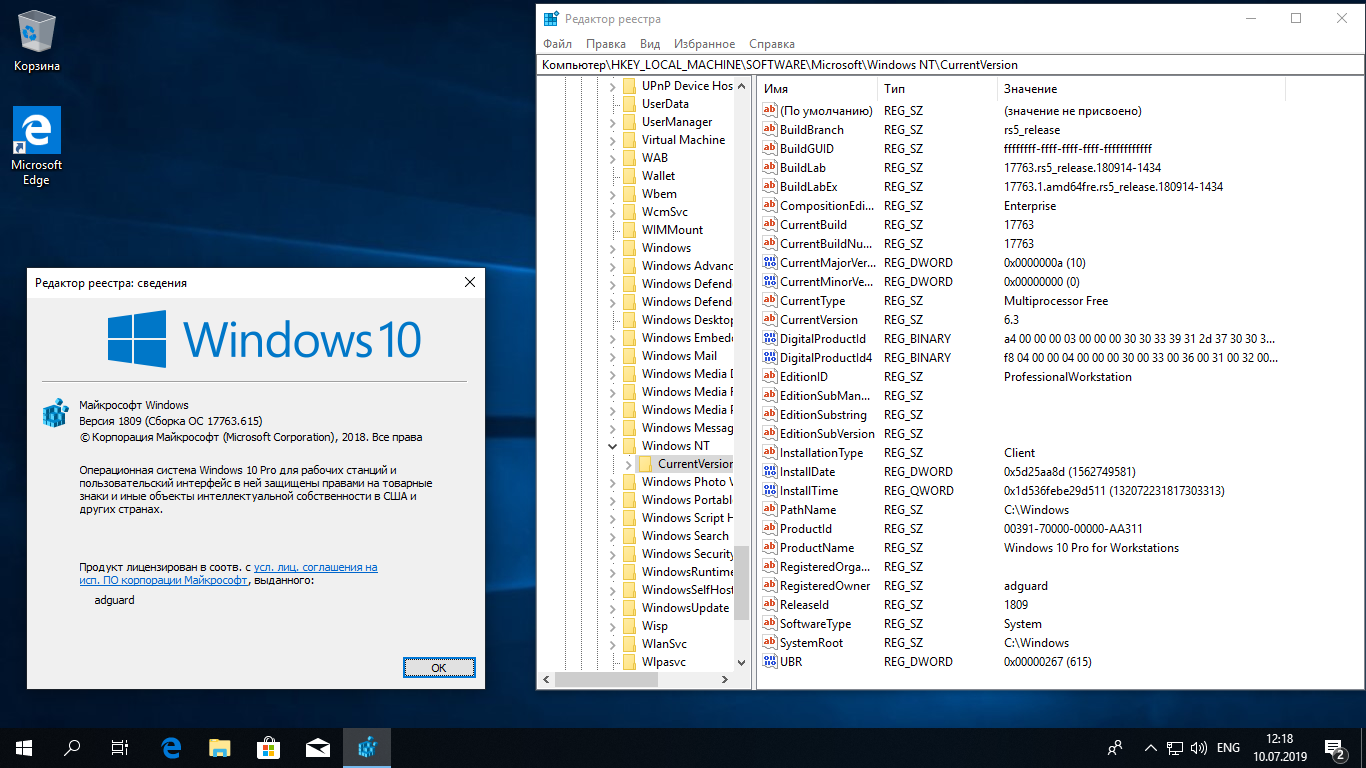1366x768 pixels.
Task: Expand the CurrentVersion tree node
Action: pyautogui.click(x=629, y=464)
